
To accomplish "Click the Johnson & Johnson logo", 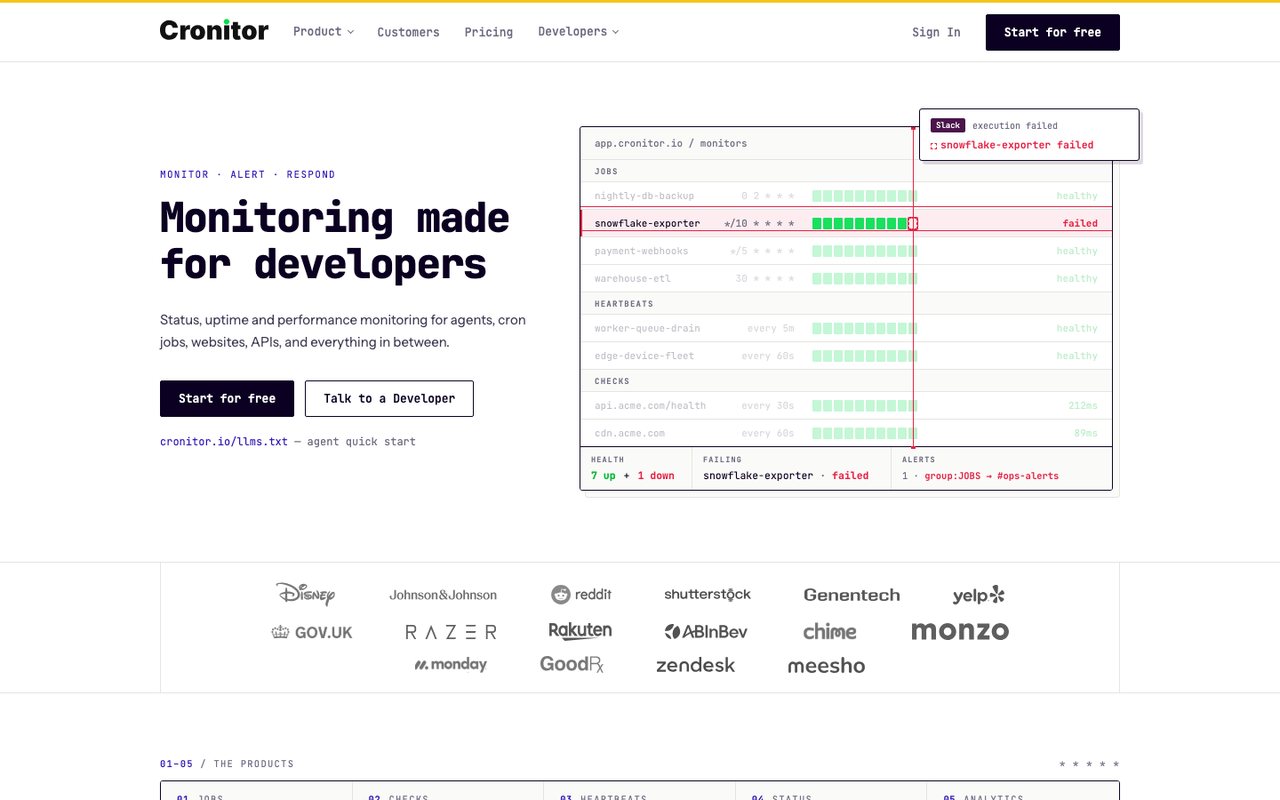I will point(443,595).
